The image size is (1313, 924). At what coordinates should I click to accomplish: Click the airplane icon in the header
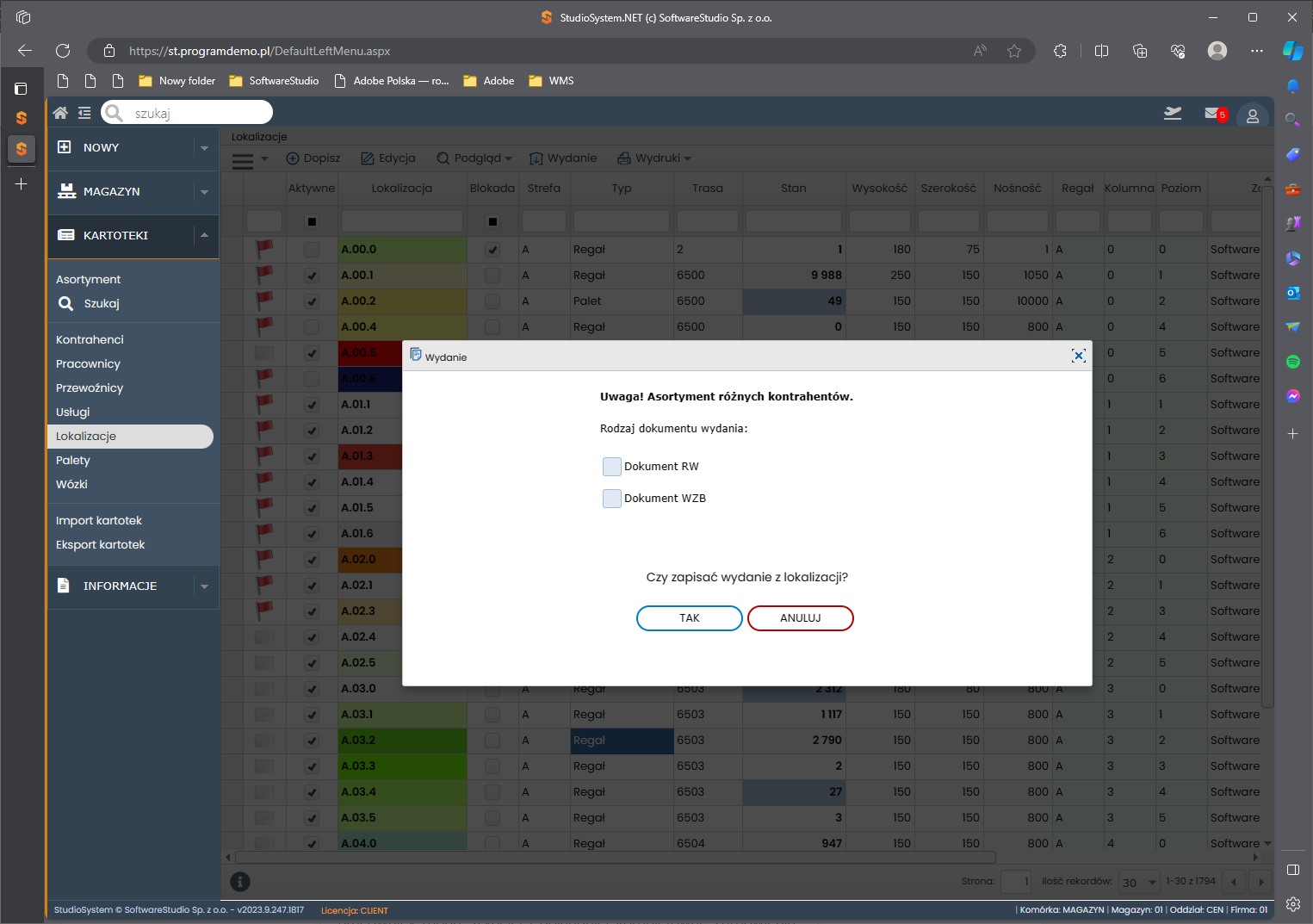click(1173, 114)
